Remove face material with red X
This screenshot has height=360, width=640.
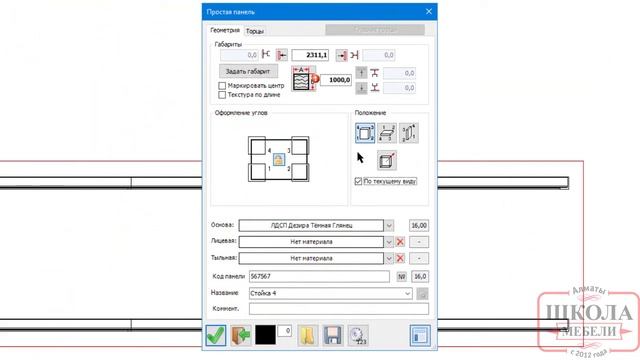click(x=400, y=242)
